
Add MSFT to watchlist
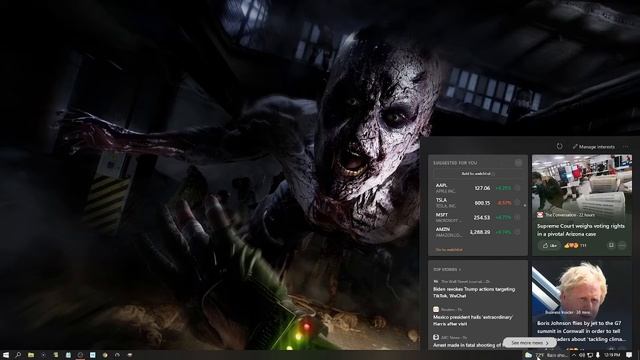(517, 217)
